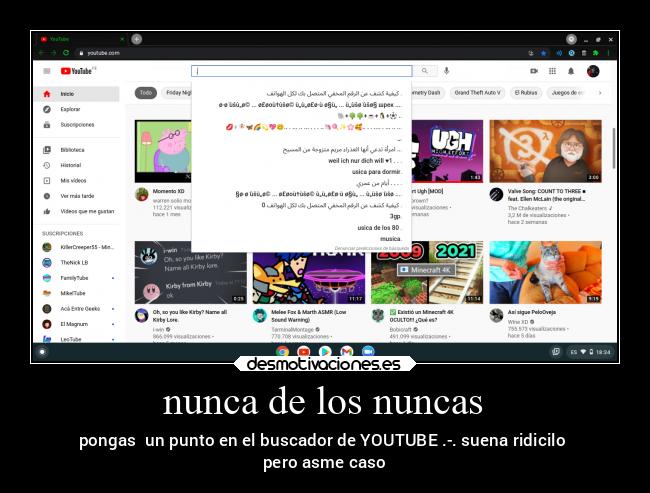Select the Juegos de chip
Screen dimensions: 650x493
(568, 93)
